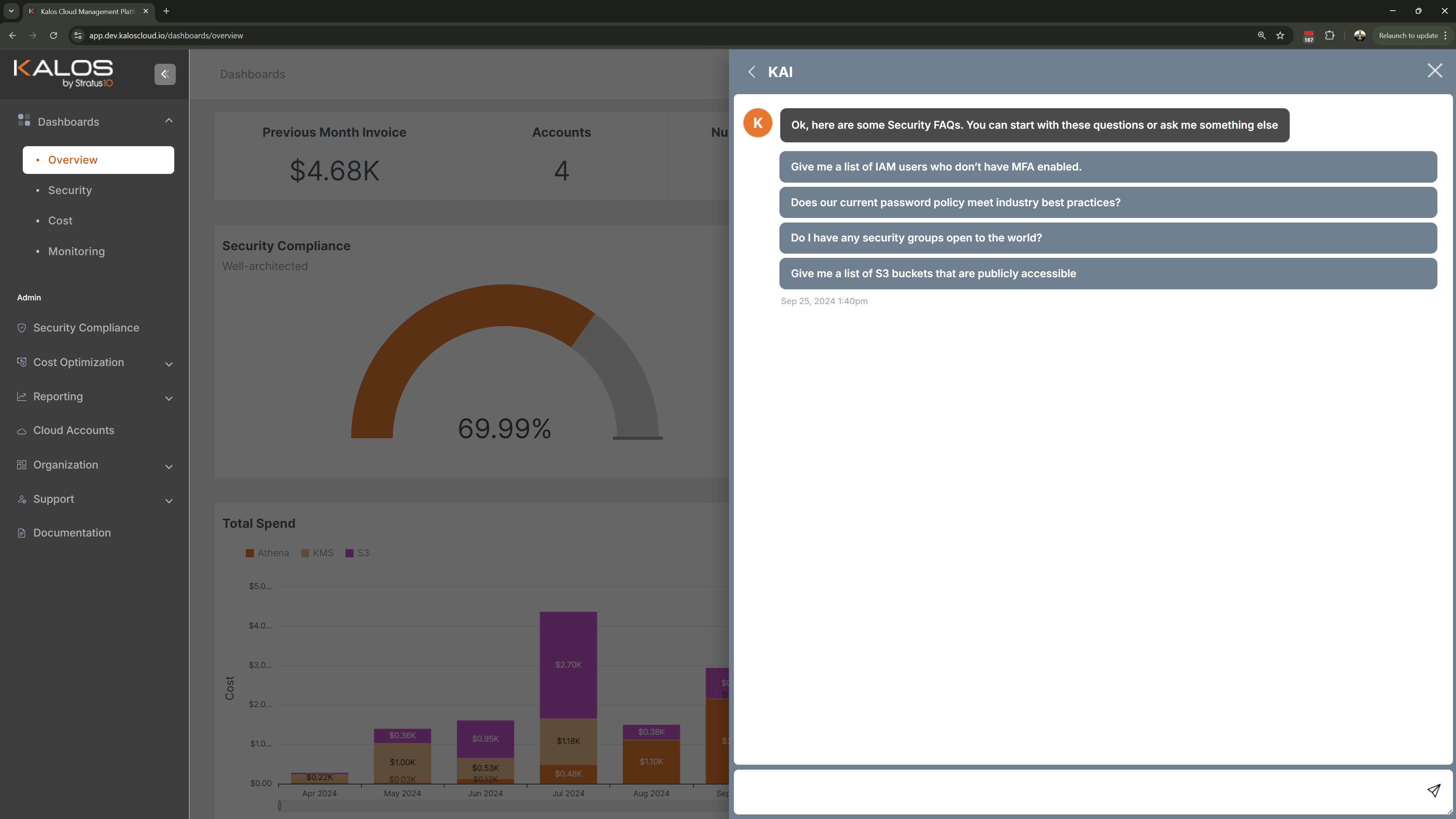
Task: Click the browser extensions puzzle icon
Action: 1330,36
